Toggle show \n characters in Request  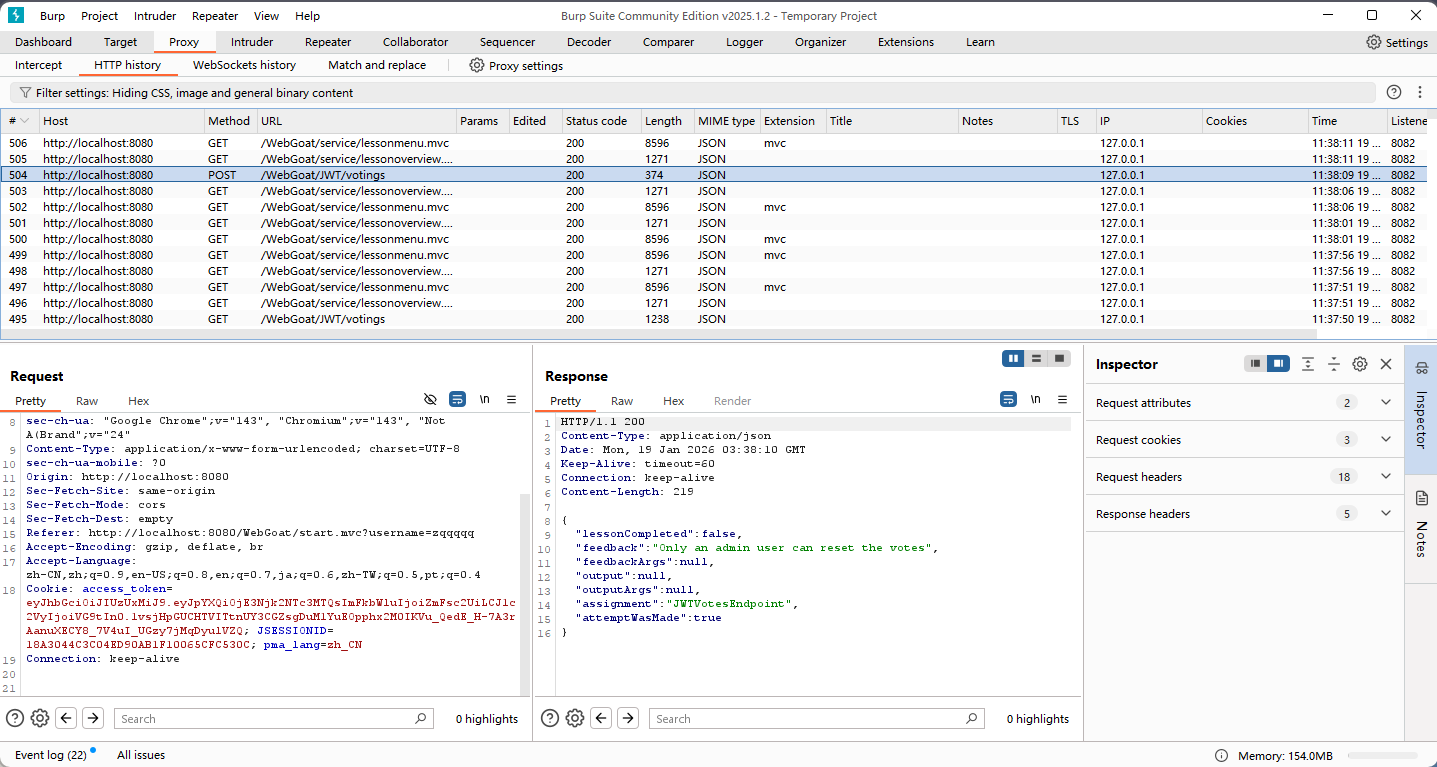484,399
